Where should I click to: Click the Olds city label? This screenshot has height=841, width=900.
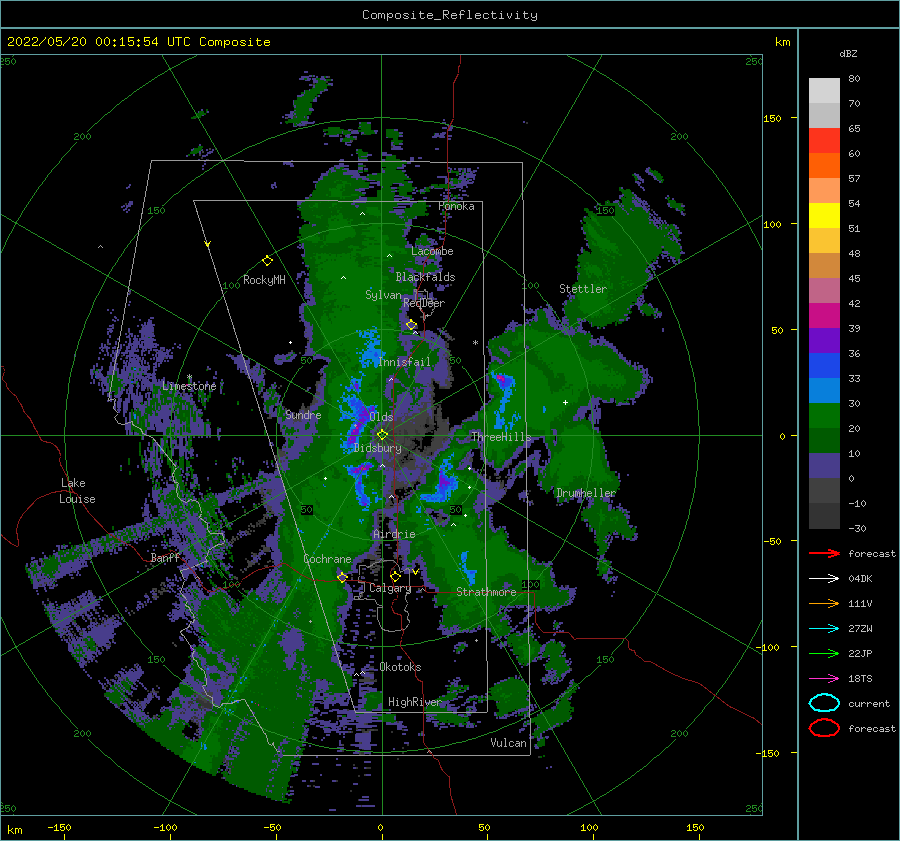(381, 417)
